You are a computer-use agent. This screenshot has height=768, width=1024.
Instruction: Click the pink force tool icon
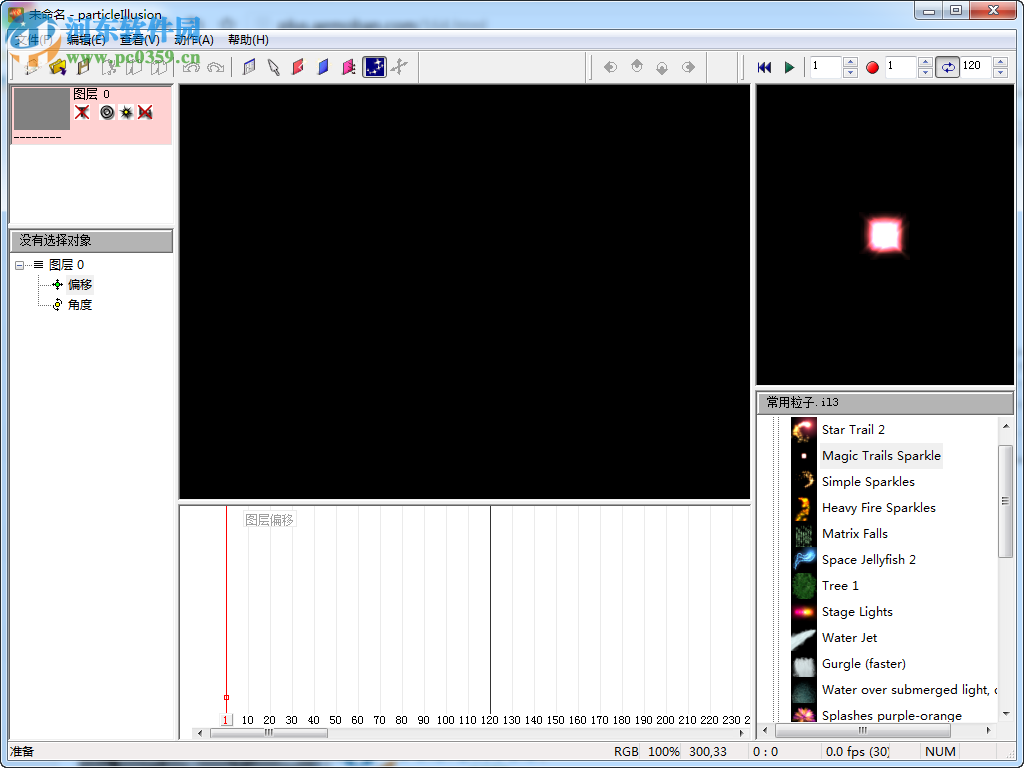pyautogui.click(x=348, y=67)
